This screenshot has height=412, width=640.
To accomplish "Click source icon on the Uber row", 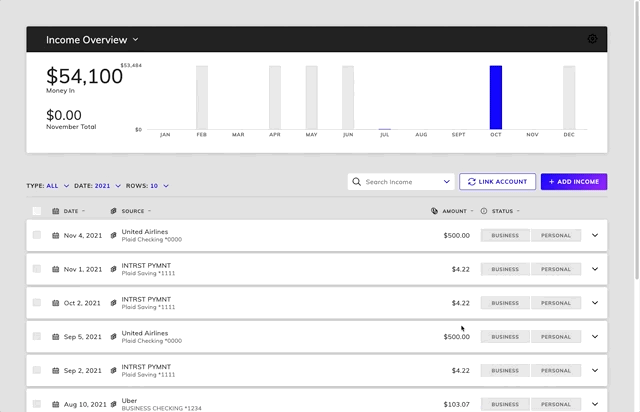I will [113, 405].
